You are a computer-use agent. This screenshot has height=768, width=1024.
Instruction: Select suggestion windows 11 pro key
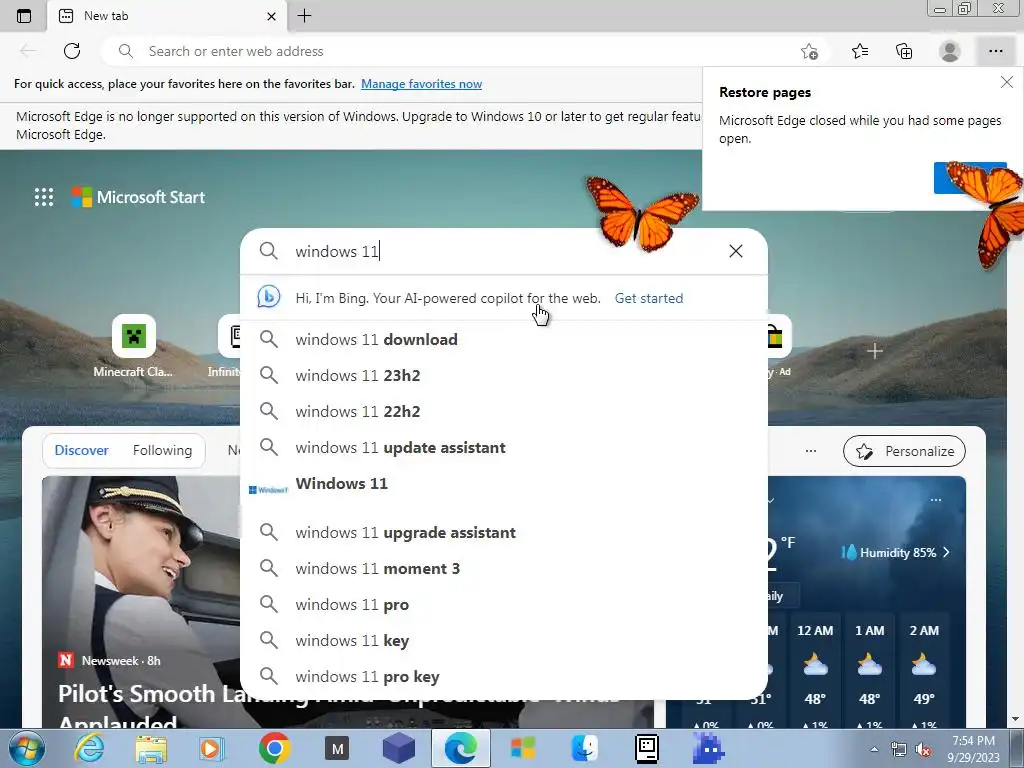(504, 676)
